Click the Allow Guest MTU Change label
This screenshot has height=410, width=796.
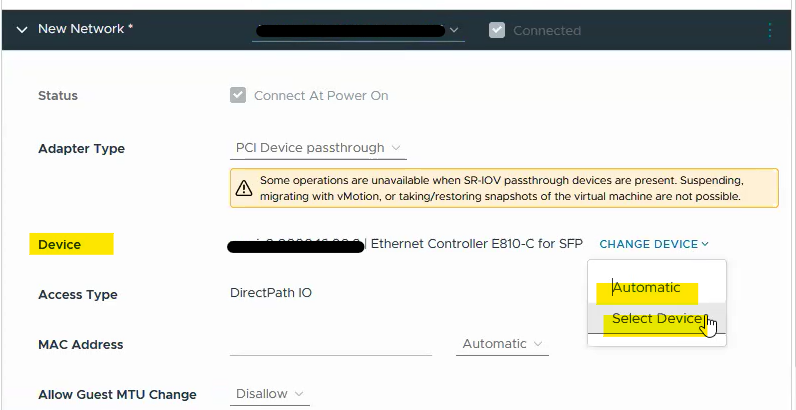tap(117, 394)
